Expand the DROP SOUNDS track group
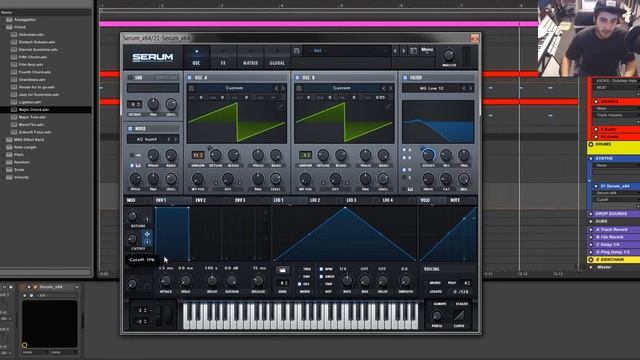640x360 pixels. click(591, 213)
